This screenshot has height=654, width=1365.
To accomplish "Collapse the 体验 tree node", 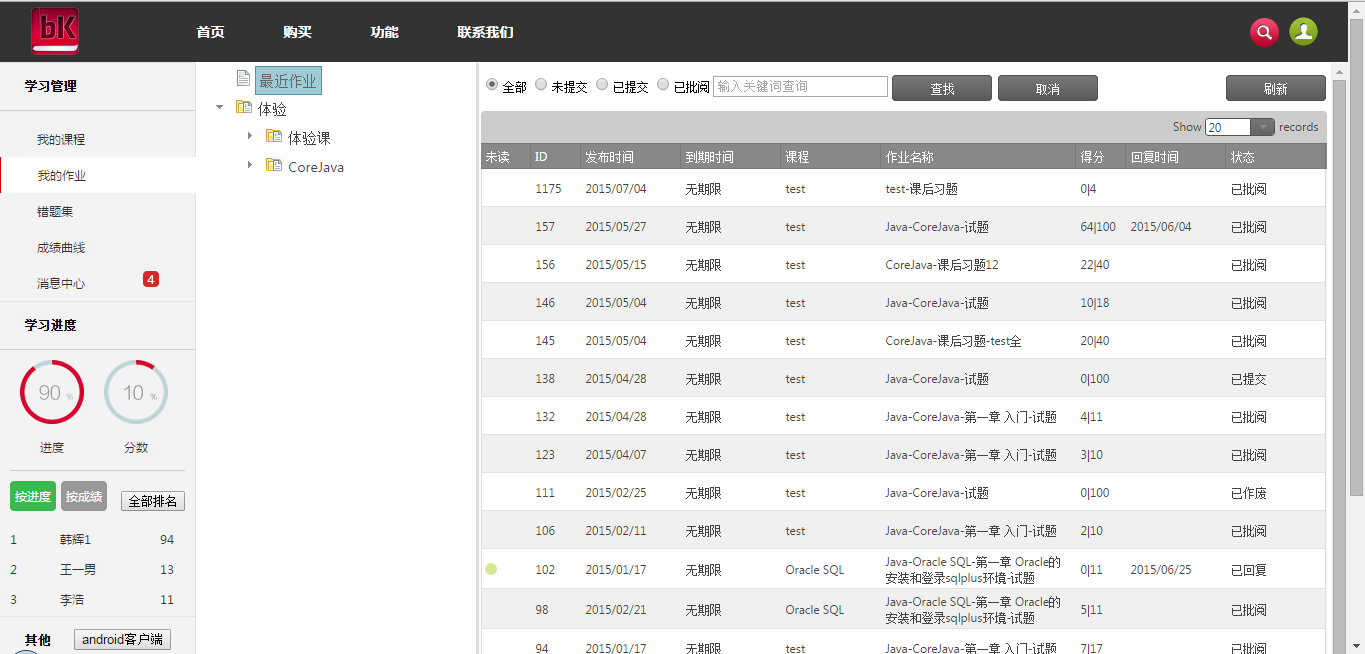I will [x=220, y=107].
